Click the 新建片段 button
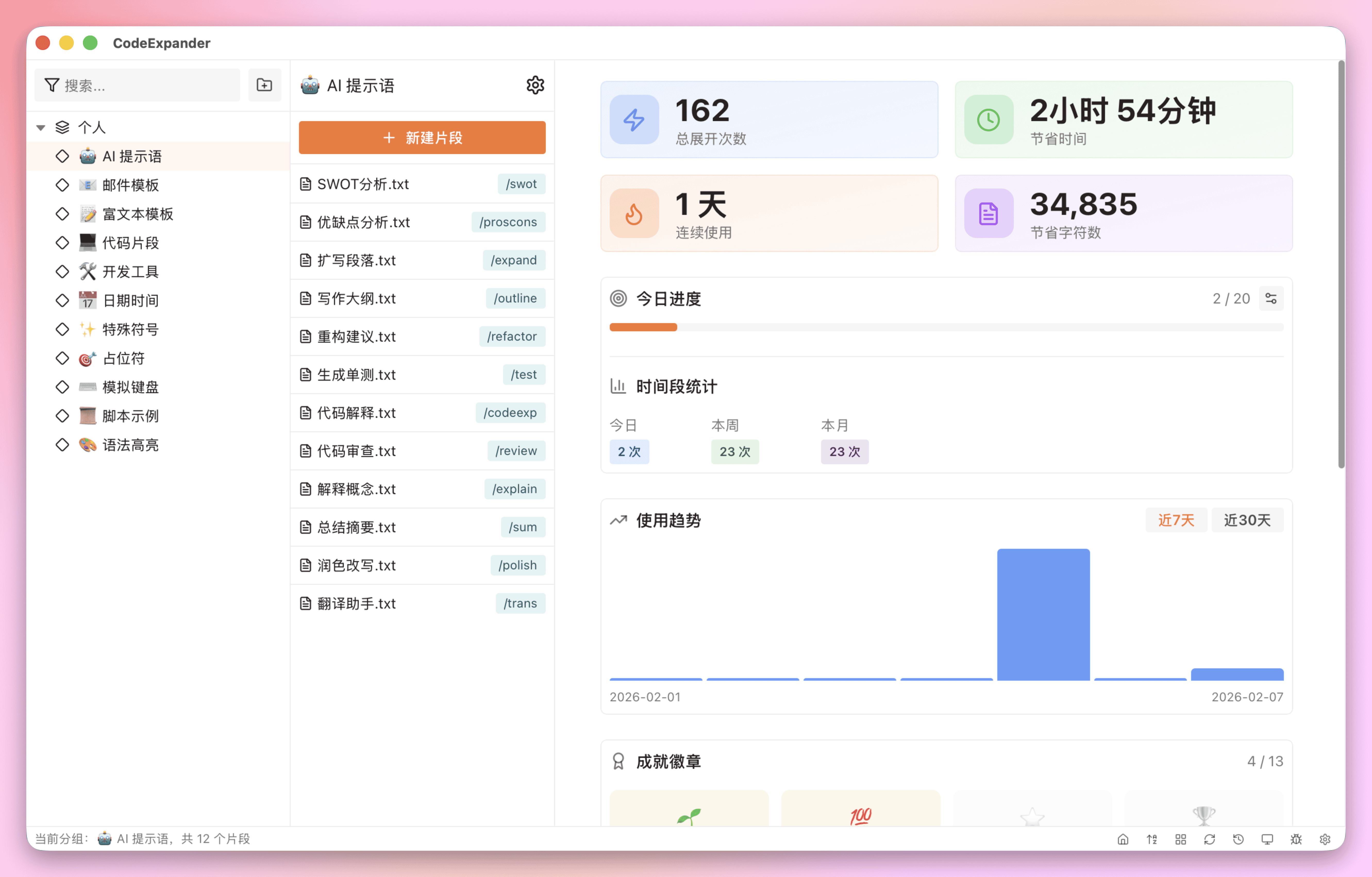The width and height of the screenshot is (1372, 877). [x=422, y=137]
